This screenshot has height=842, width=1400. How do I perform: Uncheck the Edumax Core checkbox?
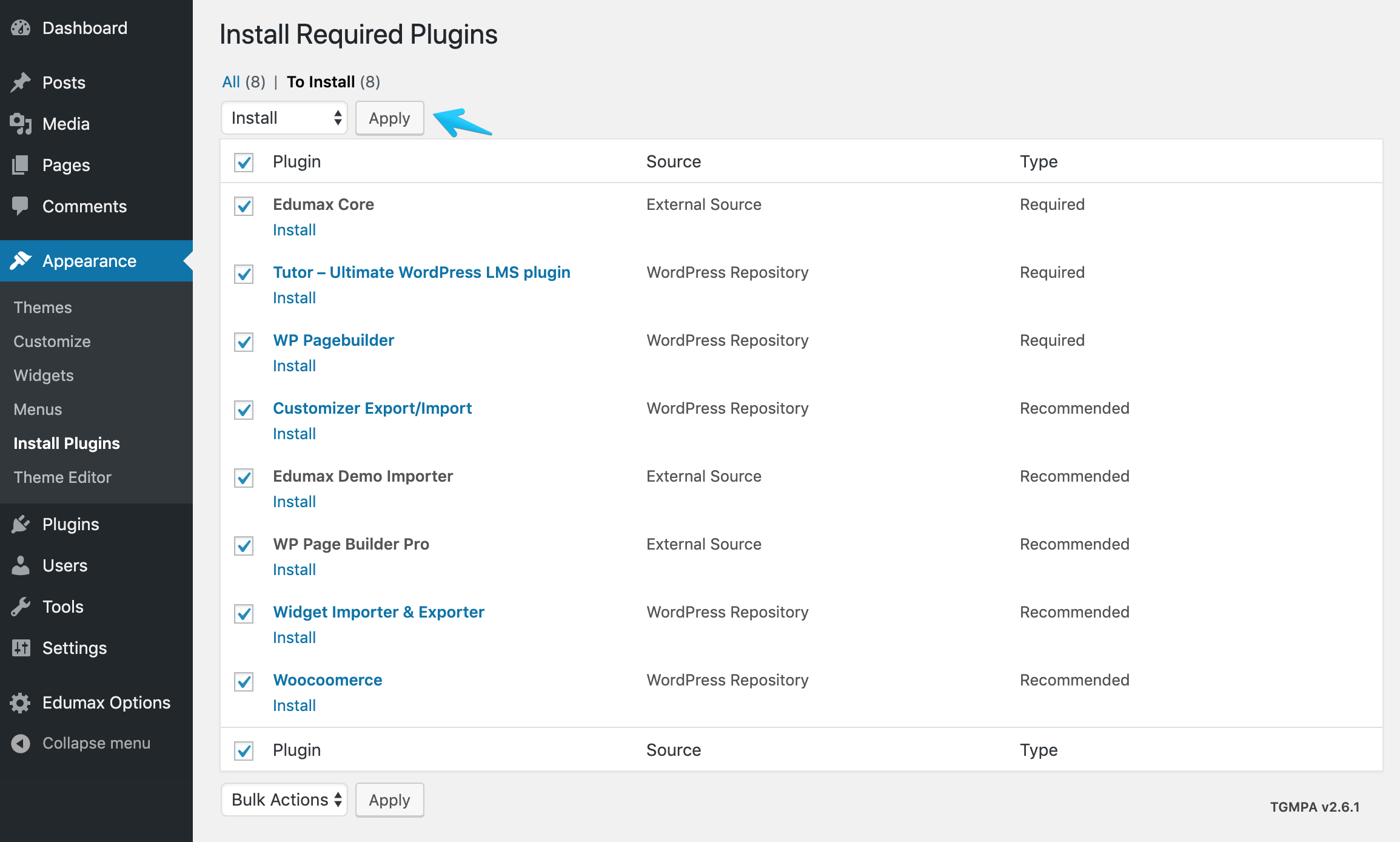click(244, 206)
